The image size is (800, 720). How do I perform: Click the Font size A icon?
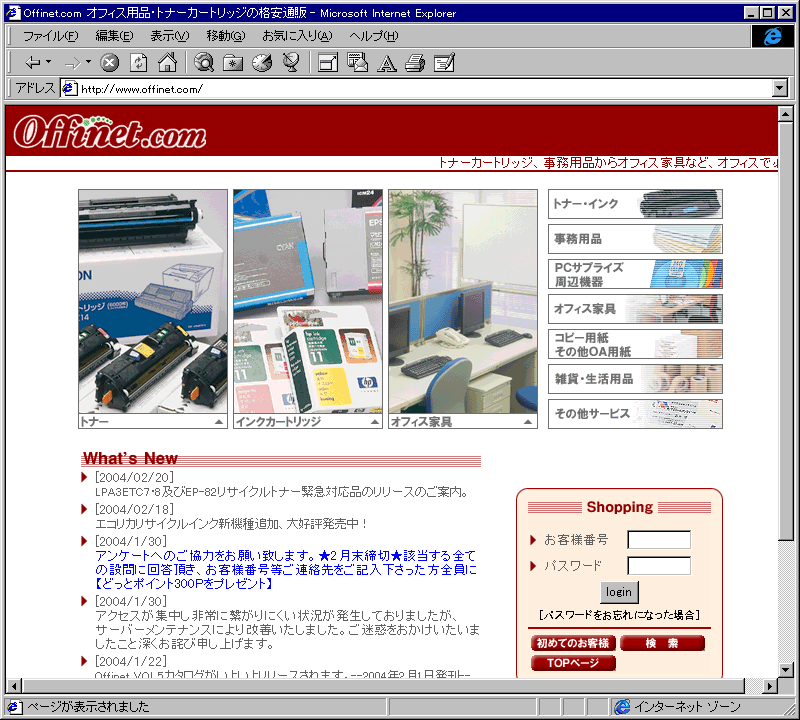(387, 63)
